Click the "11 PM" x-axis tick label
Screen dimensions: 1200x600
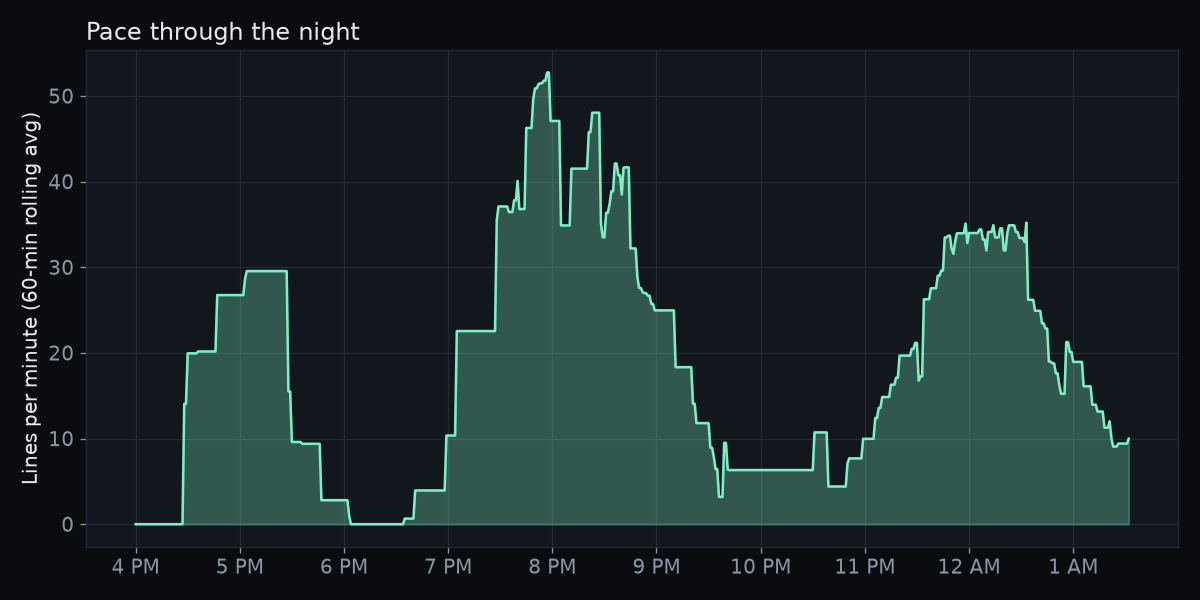tap(865, 567)
